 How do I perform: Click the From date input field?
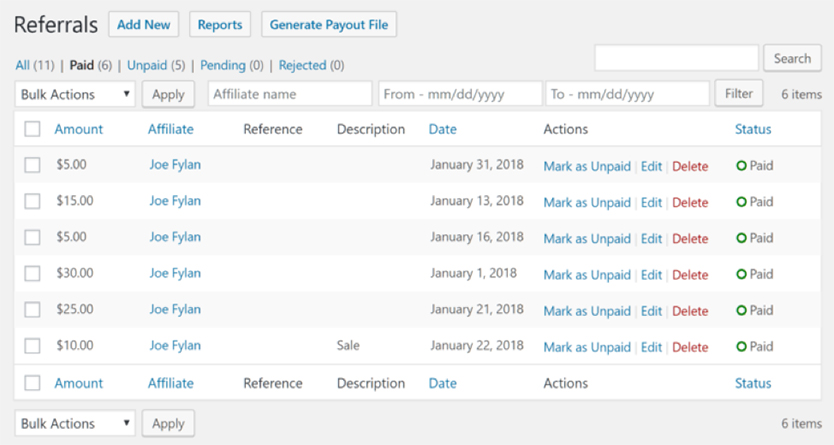point(459,94)
